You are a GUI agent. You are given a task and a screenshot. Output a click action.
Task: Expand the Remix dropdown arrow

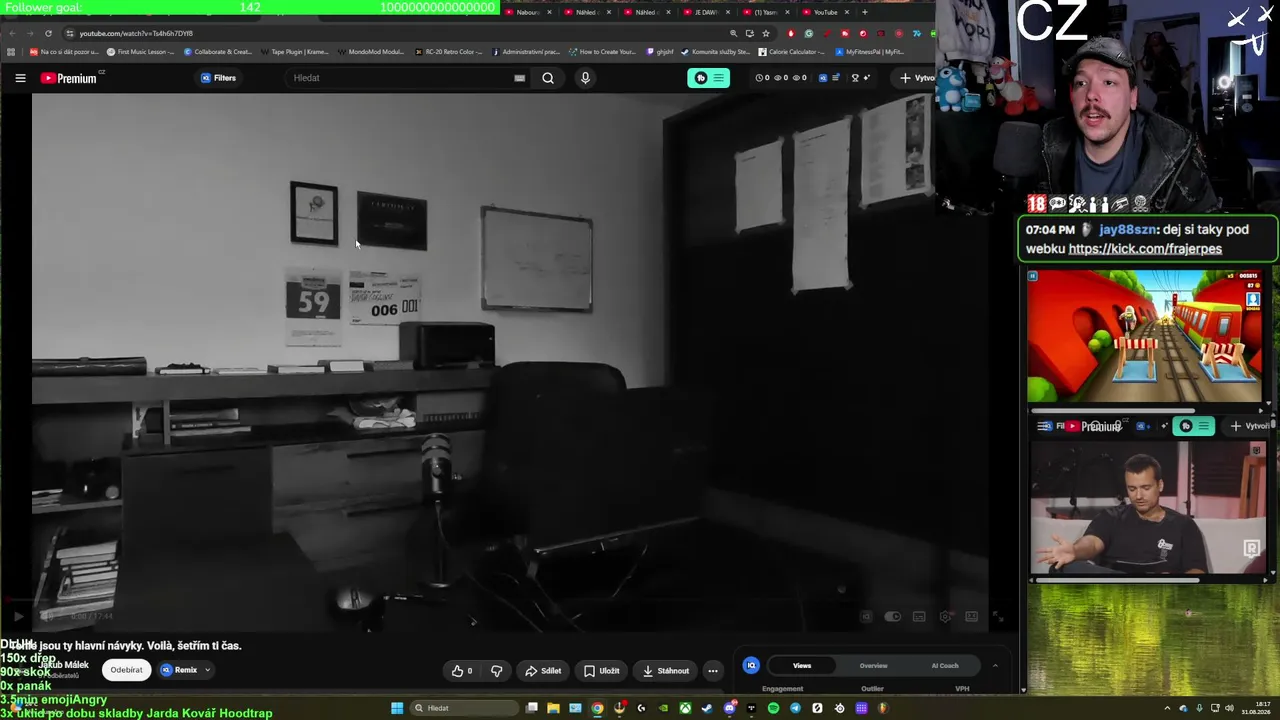(x=208, y=670)
